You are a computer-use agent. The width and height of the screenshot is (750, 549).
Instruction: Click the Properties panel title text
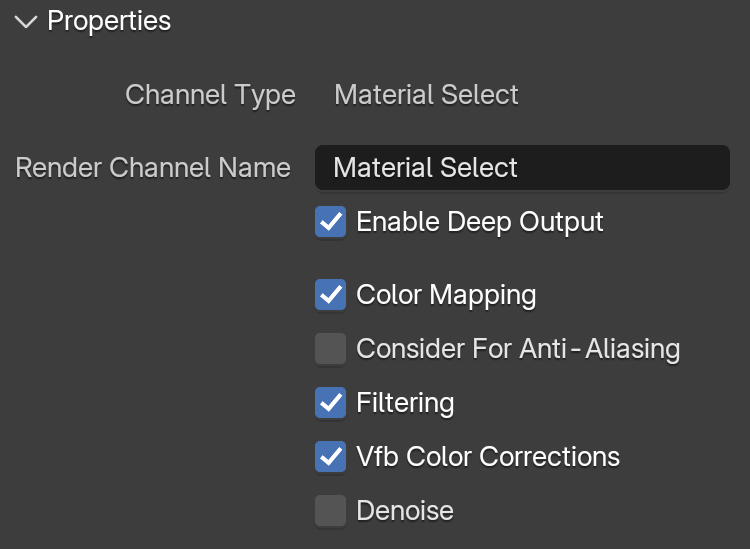point(109,21)
